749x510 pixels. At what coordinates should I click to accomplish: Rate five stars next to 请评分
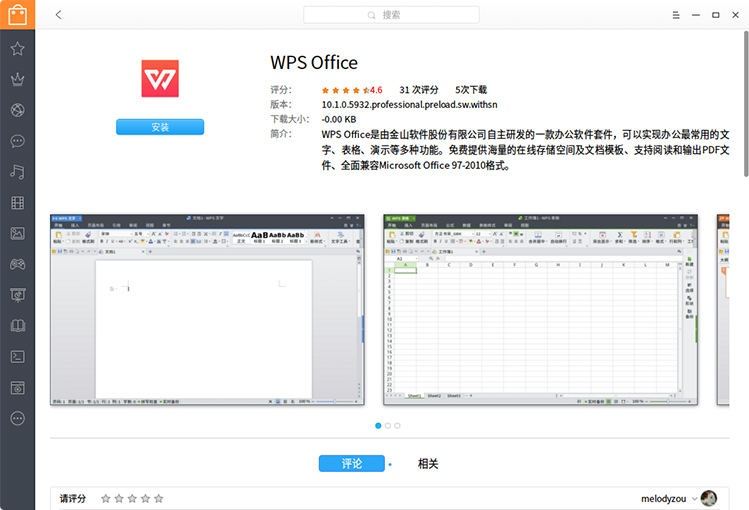point(158,498)
